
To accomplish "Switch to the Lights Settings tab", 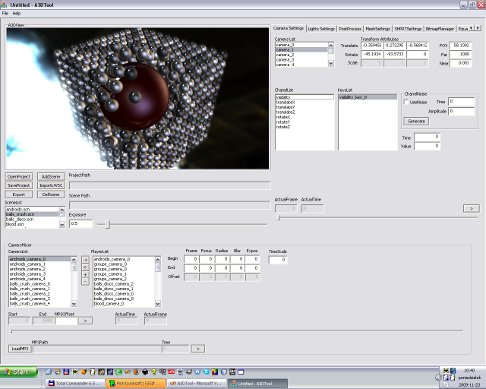I will [x=321, y=29].
